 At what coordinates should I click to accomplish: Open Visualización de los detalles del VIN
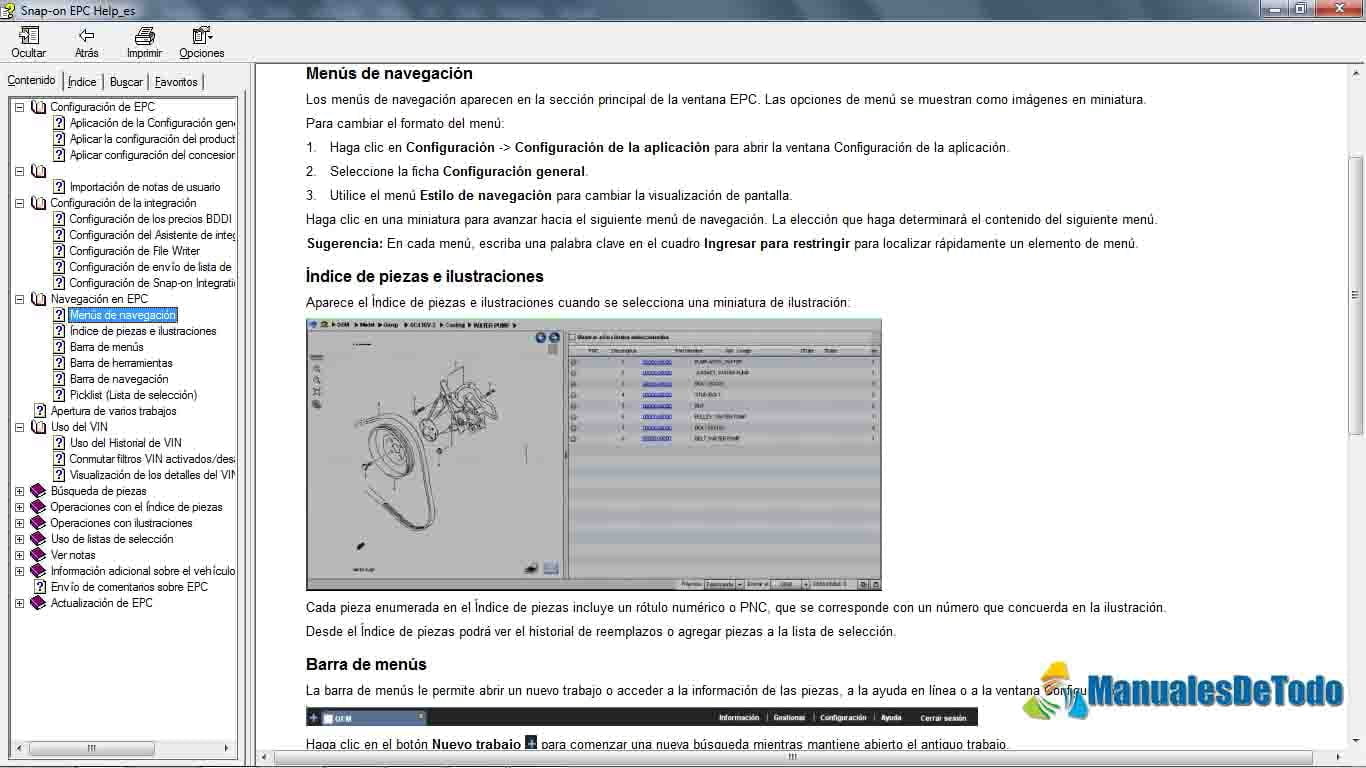pos(152,475)
